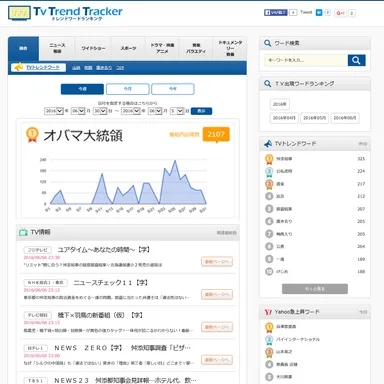Click the blue megaphone icon in sidebar TVトレンドワード header
The height and width of the screenshot is (384, 384).
click(268, 144)
